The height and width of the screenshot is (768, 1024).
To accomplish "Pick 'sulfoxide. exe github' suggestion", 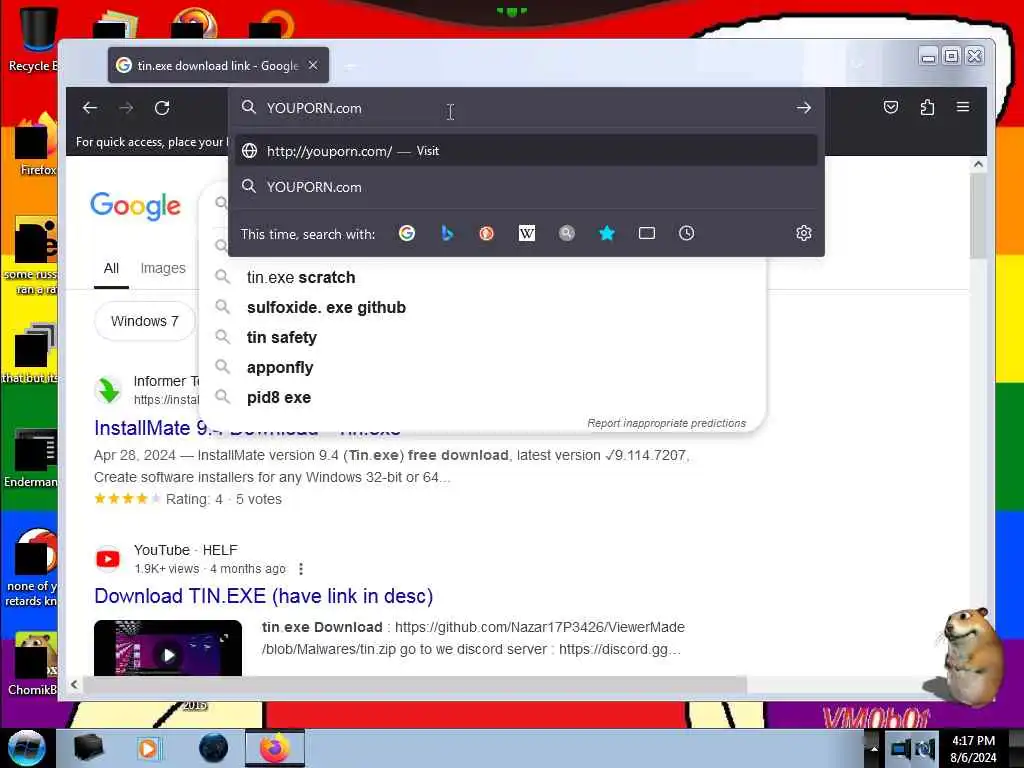I will pyautogui.click(x=483, y=308).
